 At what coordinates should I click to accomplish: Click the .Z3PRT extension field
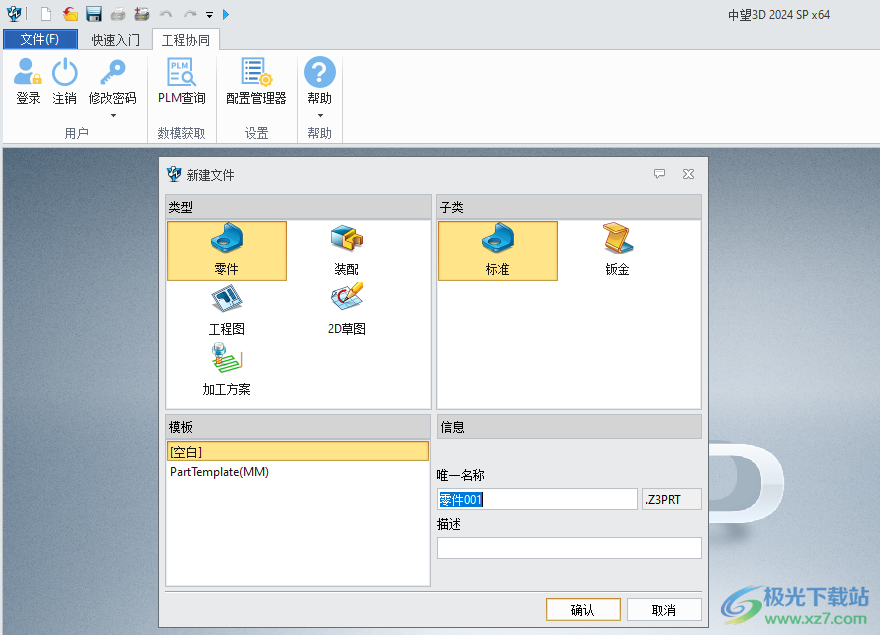click(x=672, y=499)
